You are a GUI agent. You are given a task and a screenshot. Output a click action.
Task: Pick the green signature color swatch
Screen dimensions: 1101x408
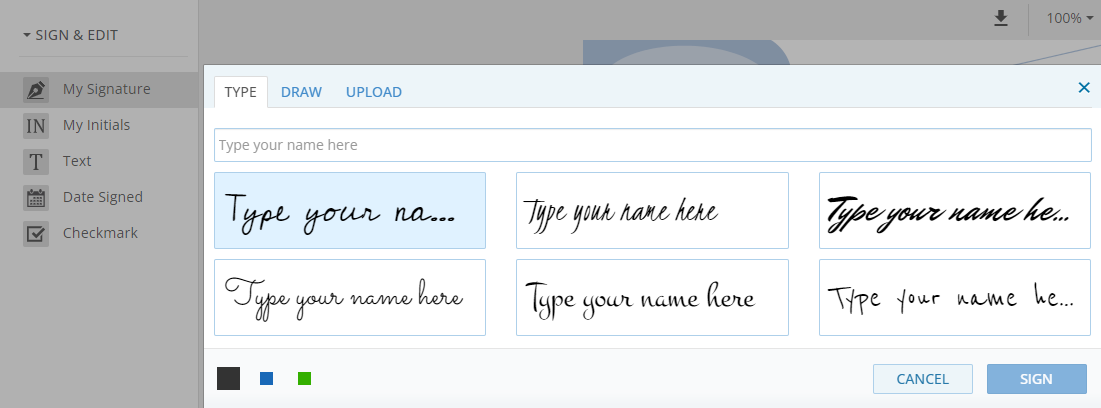[304, 378]
